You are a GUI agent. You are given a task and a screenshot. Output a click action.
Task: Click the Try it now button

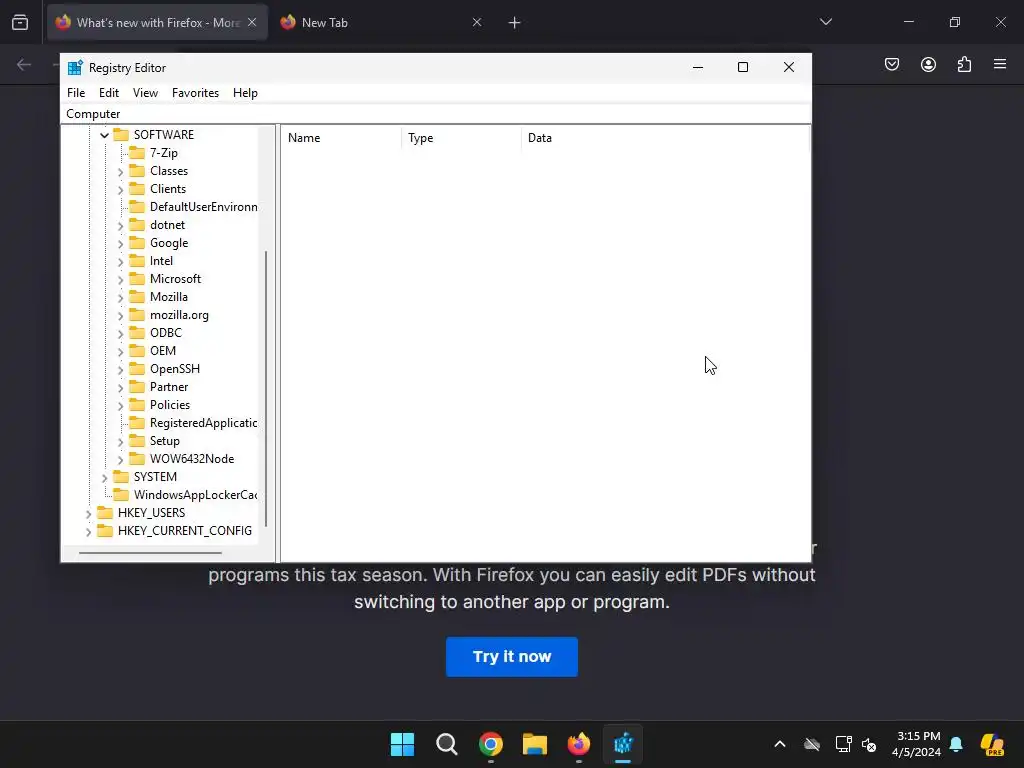(511, 656)
